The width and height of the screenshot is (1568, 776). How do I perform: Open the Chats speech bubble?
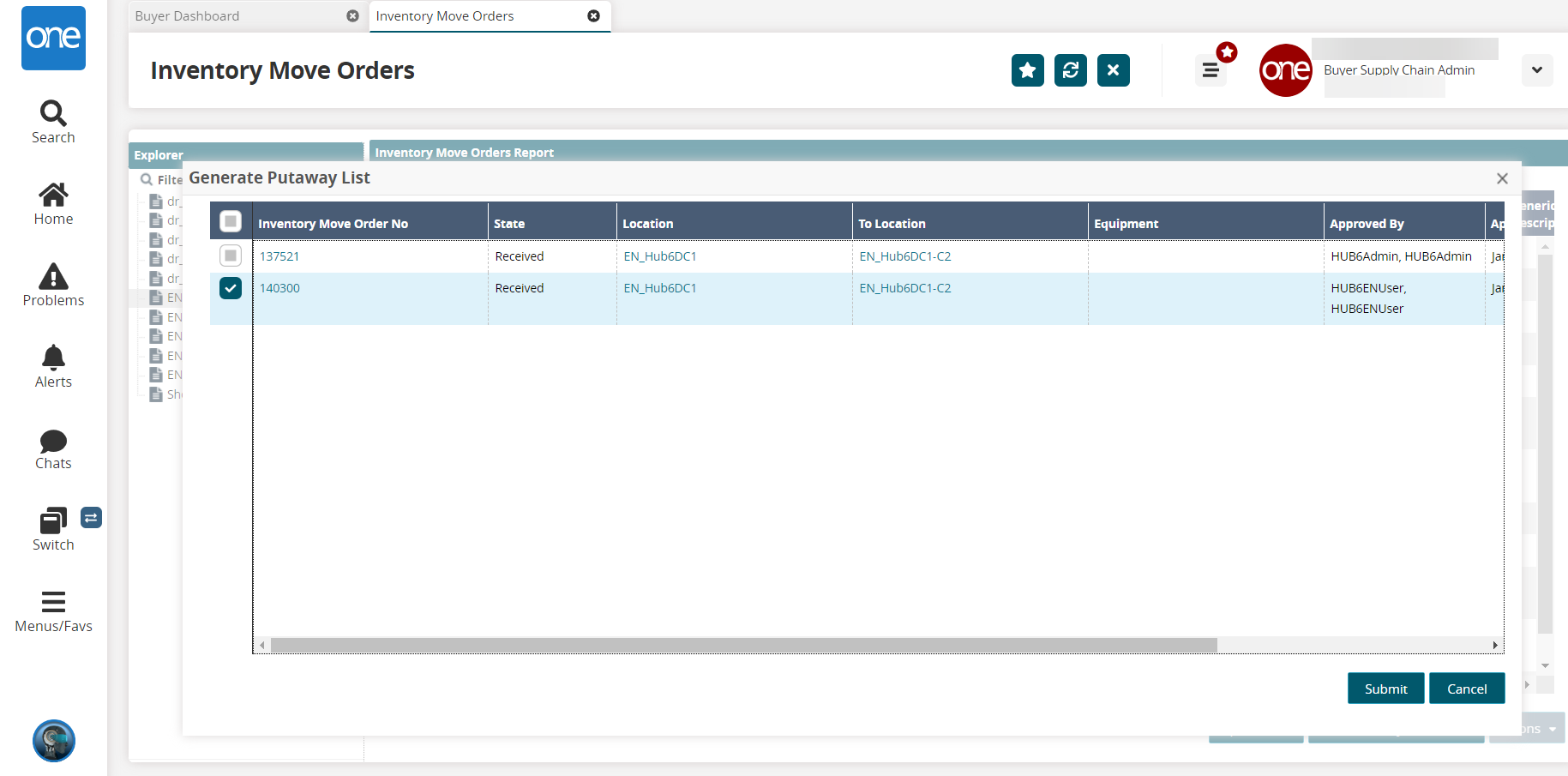click(x=53, y=441)
